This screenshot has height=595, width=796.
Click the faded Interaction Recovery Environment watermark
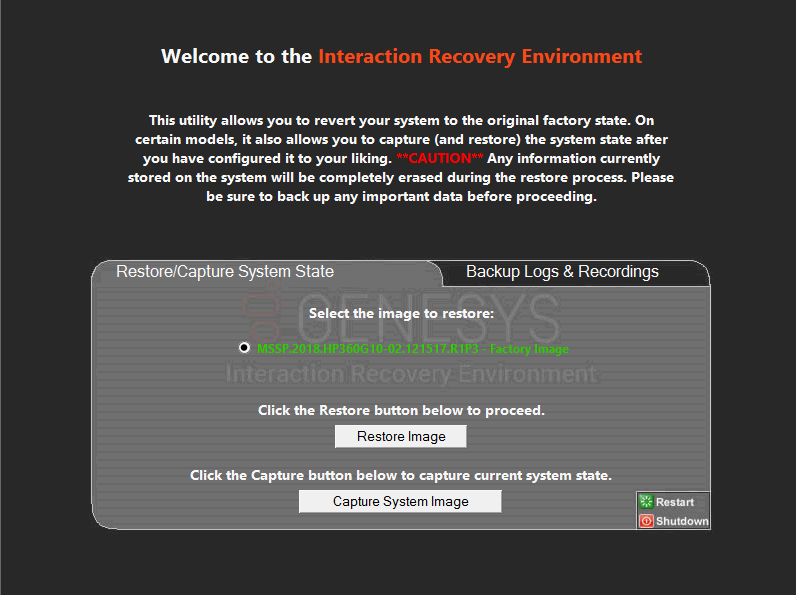[x=411, y=375]
